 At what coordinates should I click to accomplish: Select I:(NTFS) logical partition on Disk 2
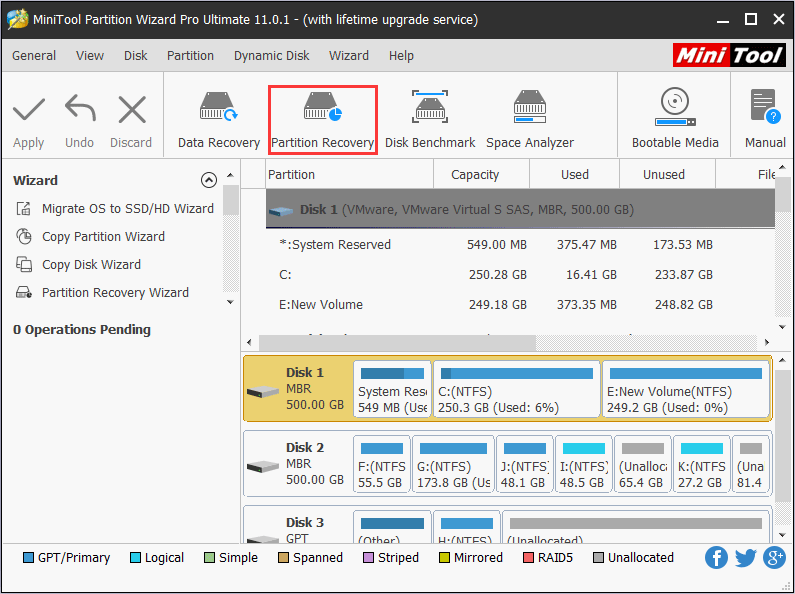(584, 464)
